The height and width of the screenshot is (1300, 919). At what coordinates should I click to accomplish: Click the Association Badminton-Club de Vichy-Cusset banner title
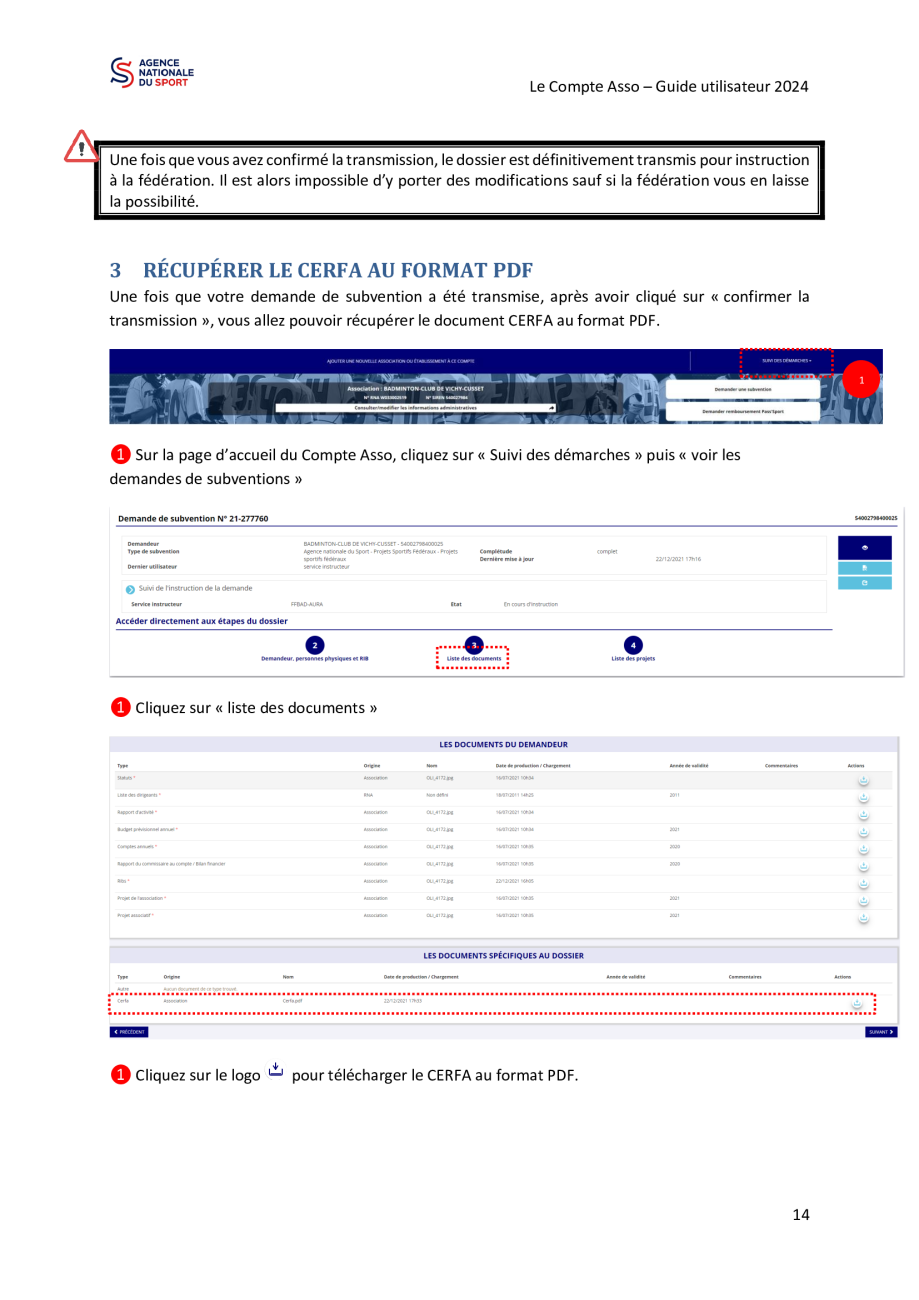[416, 388]
